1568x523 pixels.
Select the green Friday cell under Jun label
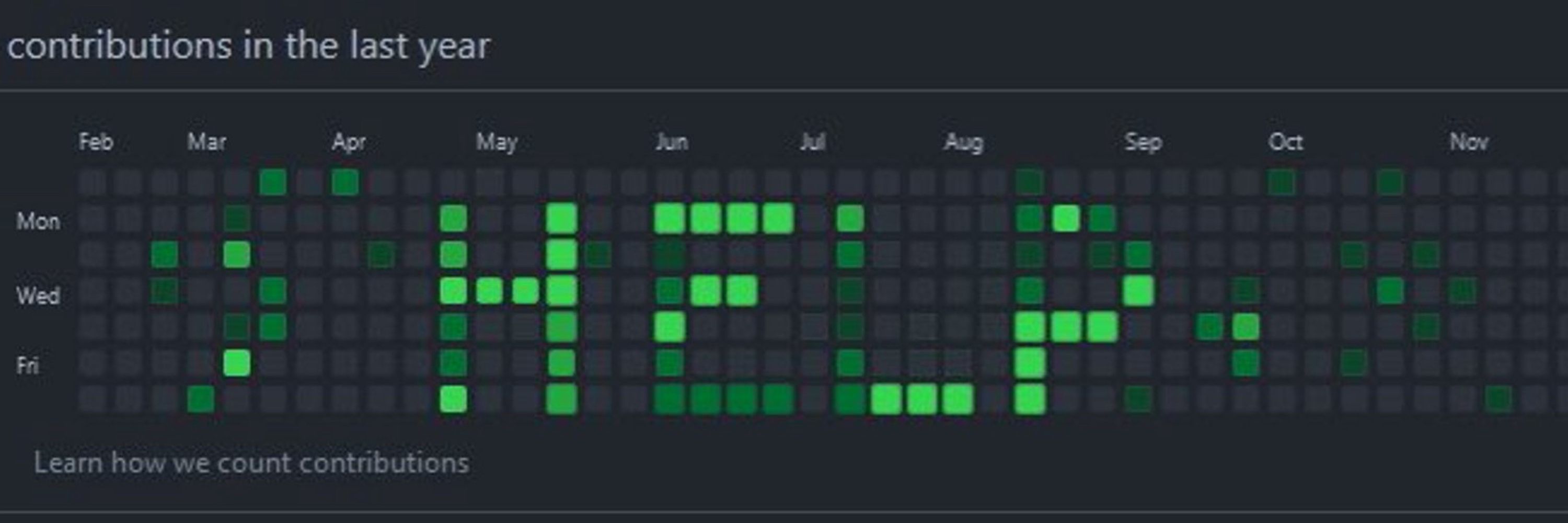tap(670, 363)
